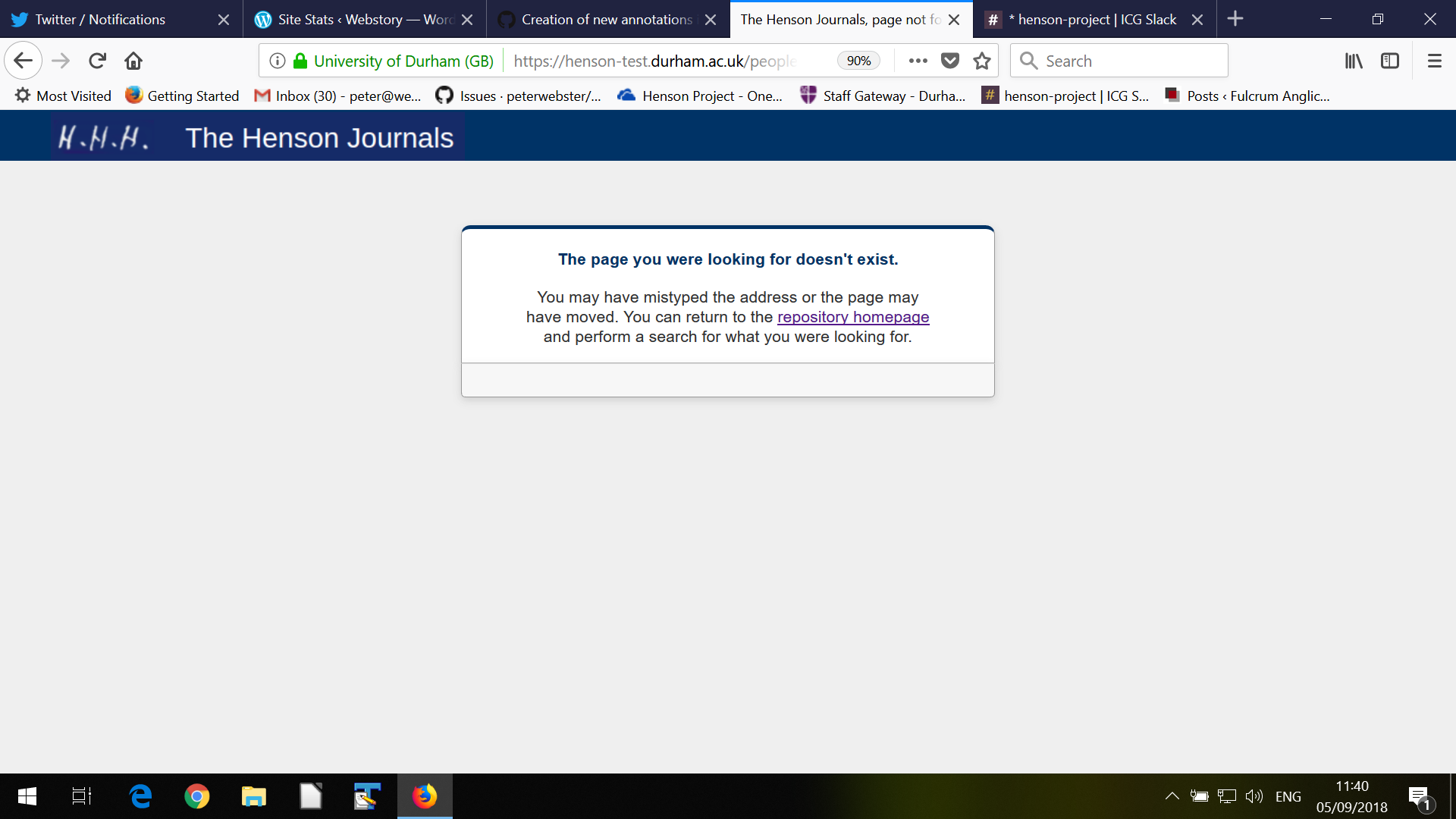Open page actions three-dot menu
The height and width of the screenshot is (819, 1456).
pos(918,61)
